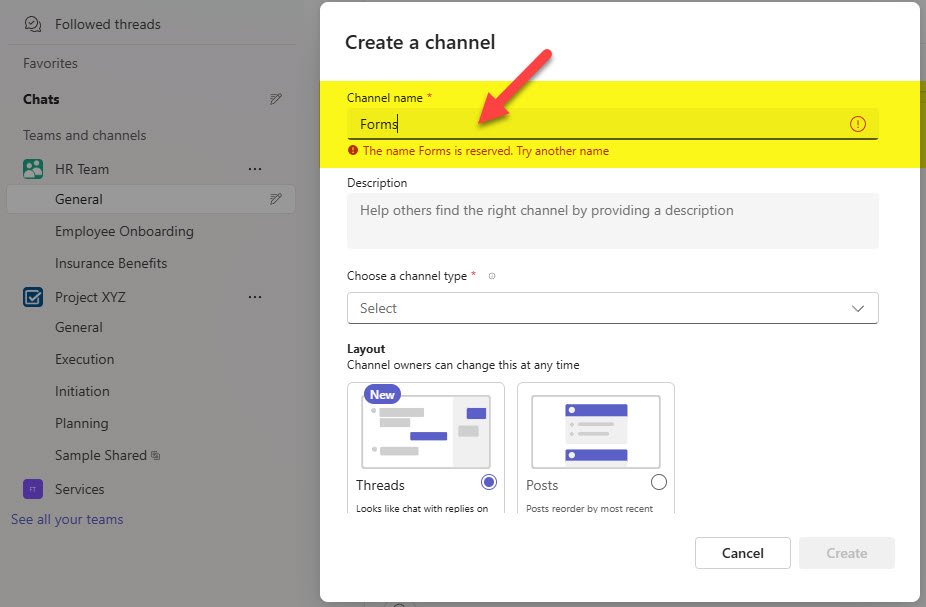
Task: Select the Threads layout radio button
Action: click(x=489, y=482)
